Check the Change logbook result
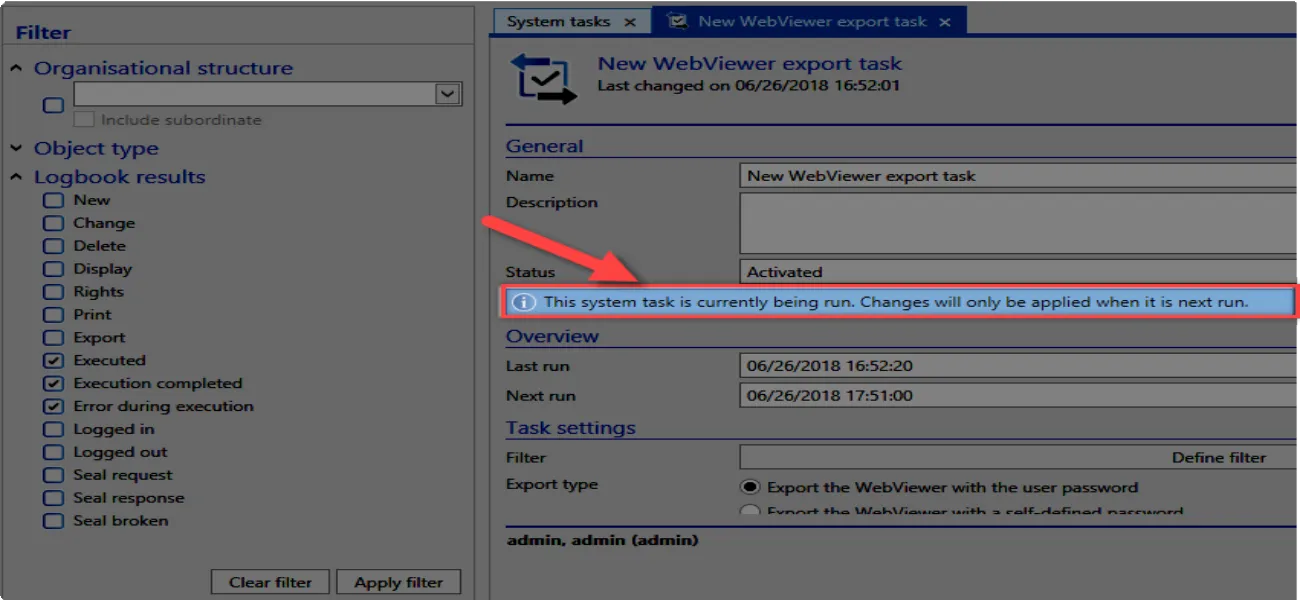Screen dimensions: 1300x600 point(53,223)
